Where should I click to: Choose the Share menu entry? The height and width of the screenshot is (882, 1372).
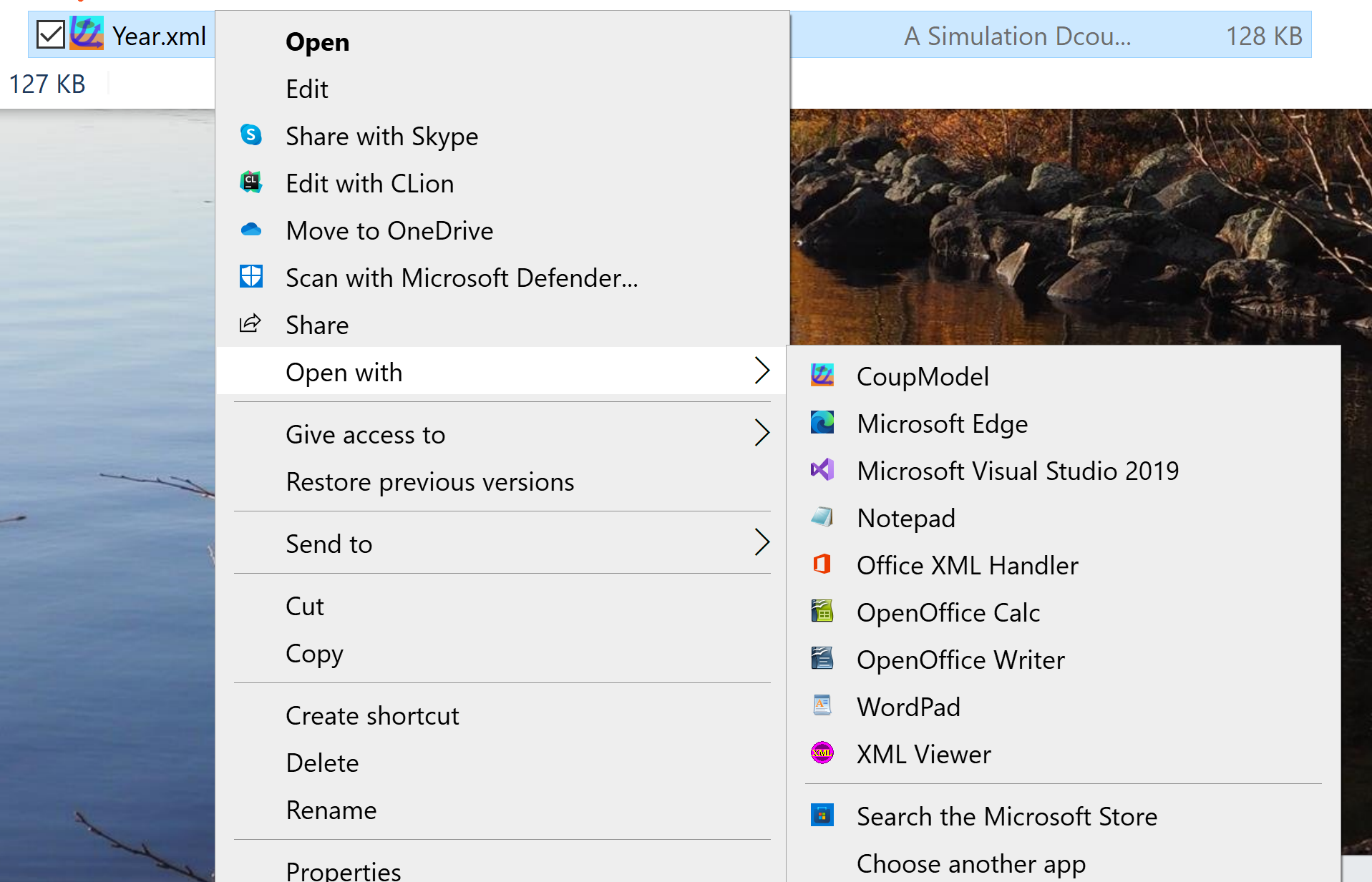click(x=502, y=325)
